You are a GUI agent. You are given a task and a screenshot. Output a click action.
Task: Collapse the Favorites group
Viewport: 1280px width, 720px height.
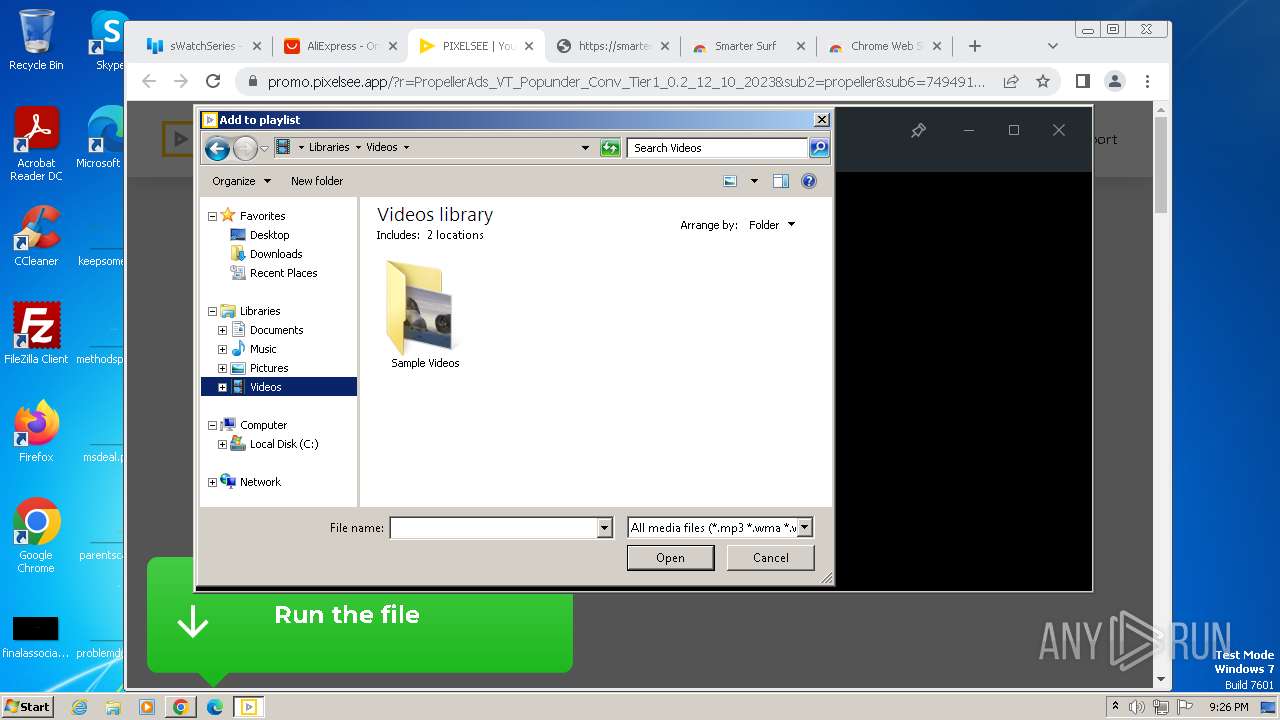pos(212,216)
